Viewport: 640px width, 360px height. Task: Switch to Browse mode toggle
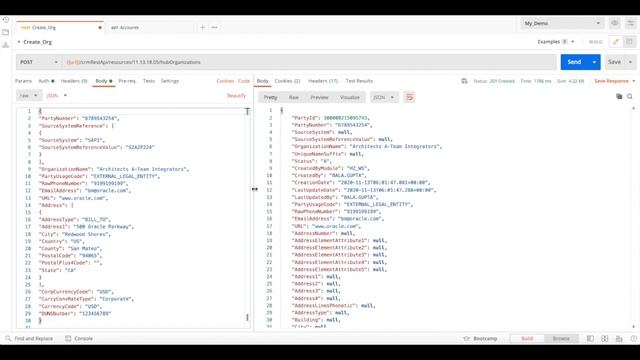[561, 338]
